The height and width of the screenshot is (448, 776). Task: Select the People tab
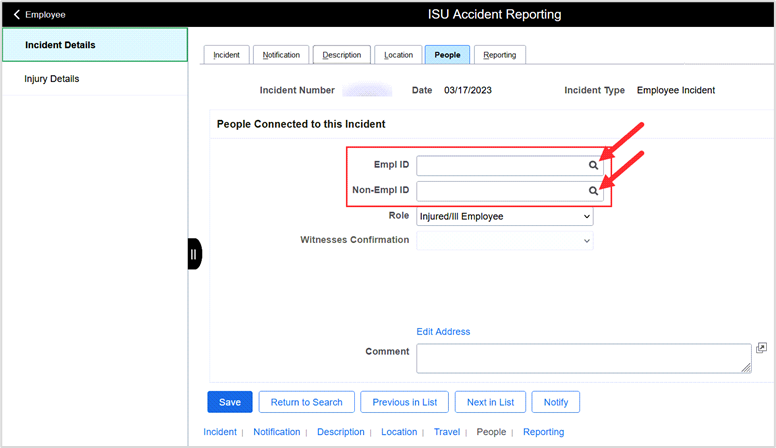[x=447, y=55]
